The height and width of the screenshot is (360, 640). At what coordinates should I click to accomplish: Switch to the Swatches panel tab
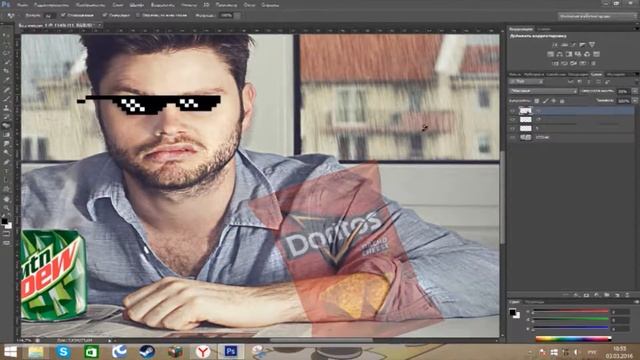click(x=534, y=302)
